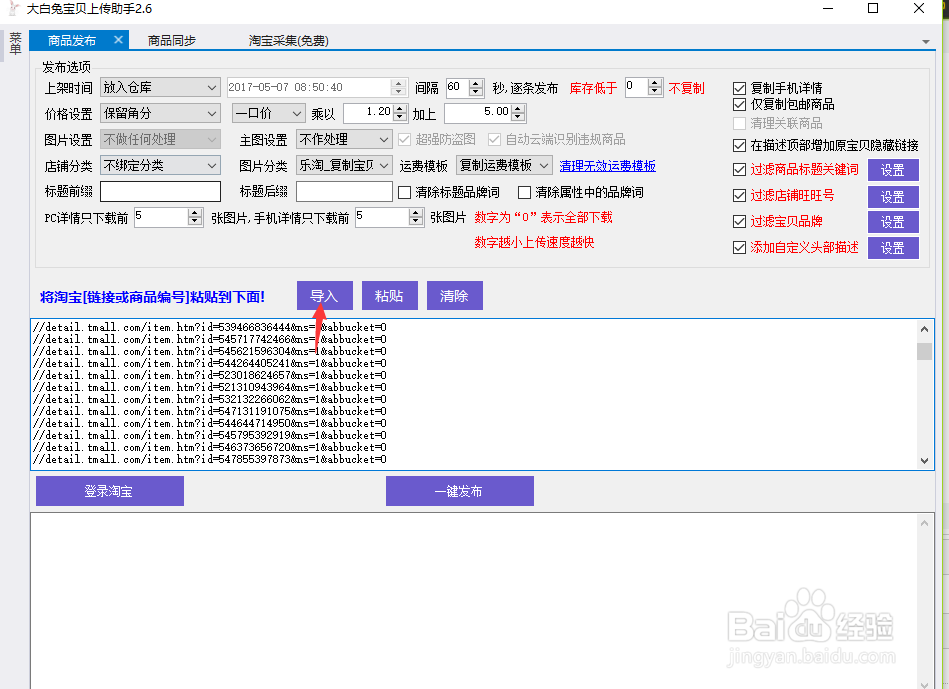This screenshot has height=689, width=949.
Task: Click 设置 for 过滤店铺旺旺号
Action: 893,197
